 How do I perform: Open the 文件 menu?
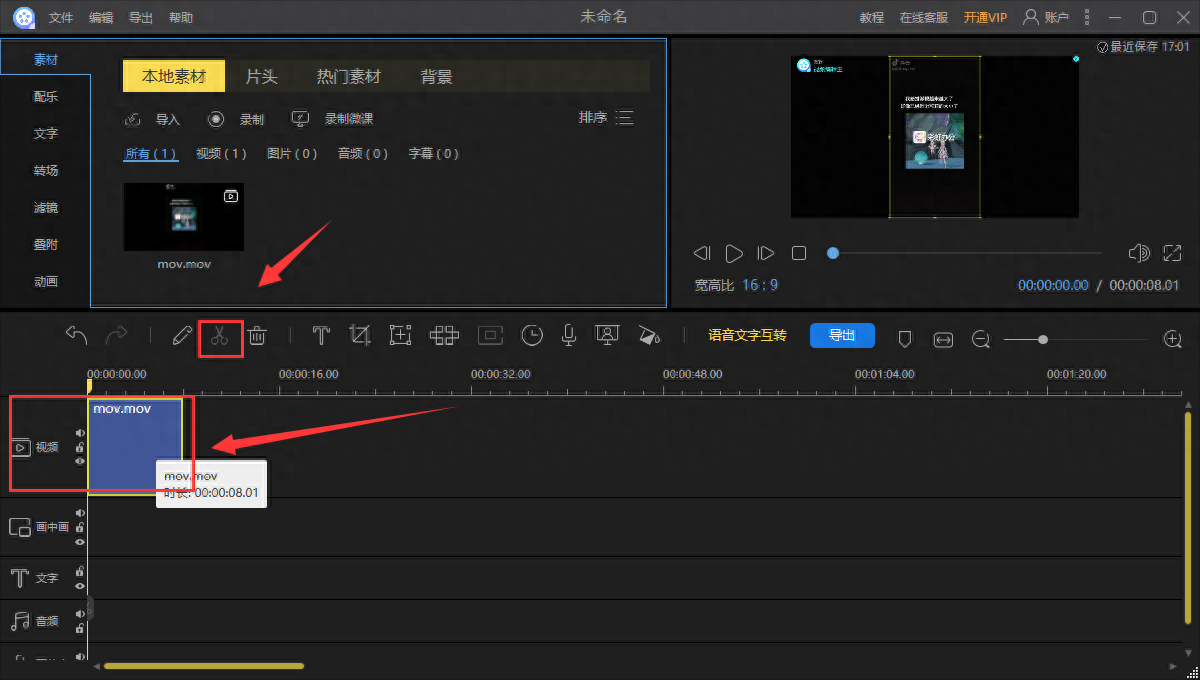pyautogui.click(x=61, y=18)
